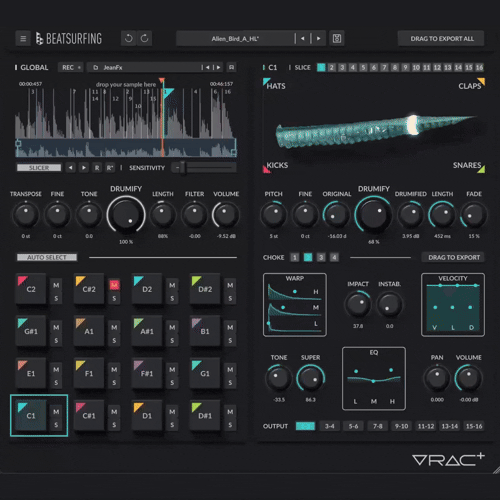Mute the A1 pad
This screenshot has height=500, width=500.
(x=114, y=328)
